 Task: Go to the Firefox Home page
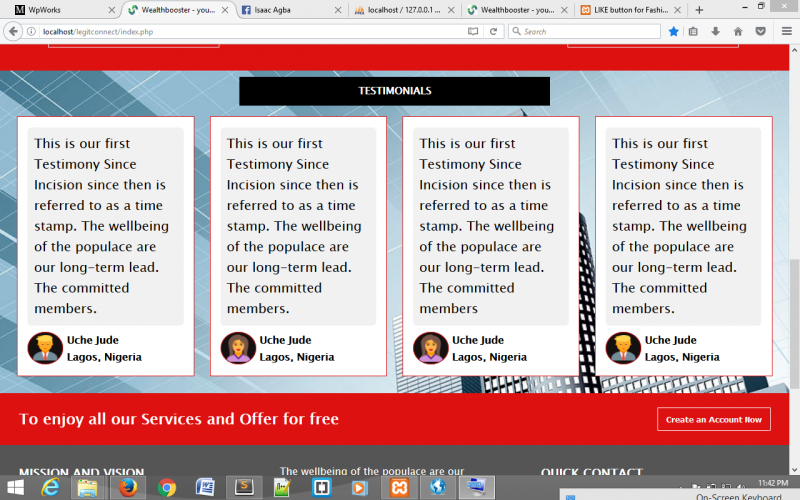click(738, 32)
